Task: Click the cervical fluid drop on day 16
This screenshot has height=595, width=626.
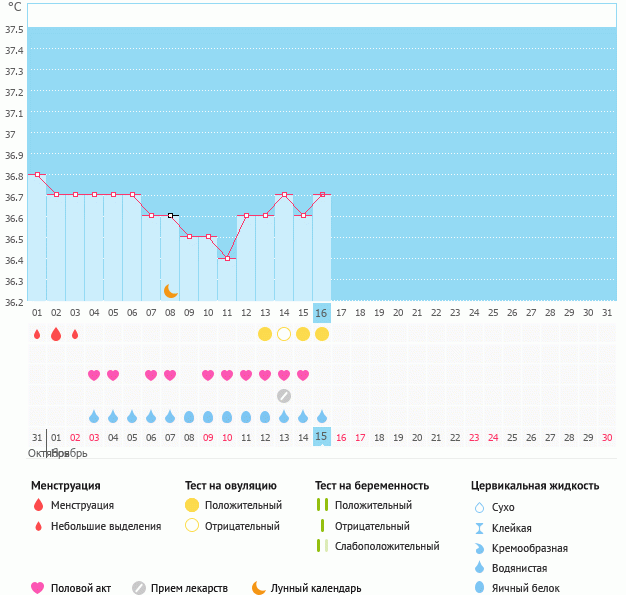Action: (x=322, y=416)
